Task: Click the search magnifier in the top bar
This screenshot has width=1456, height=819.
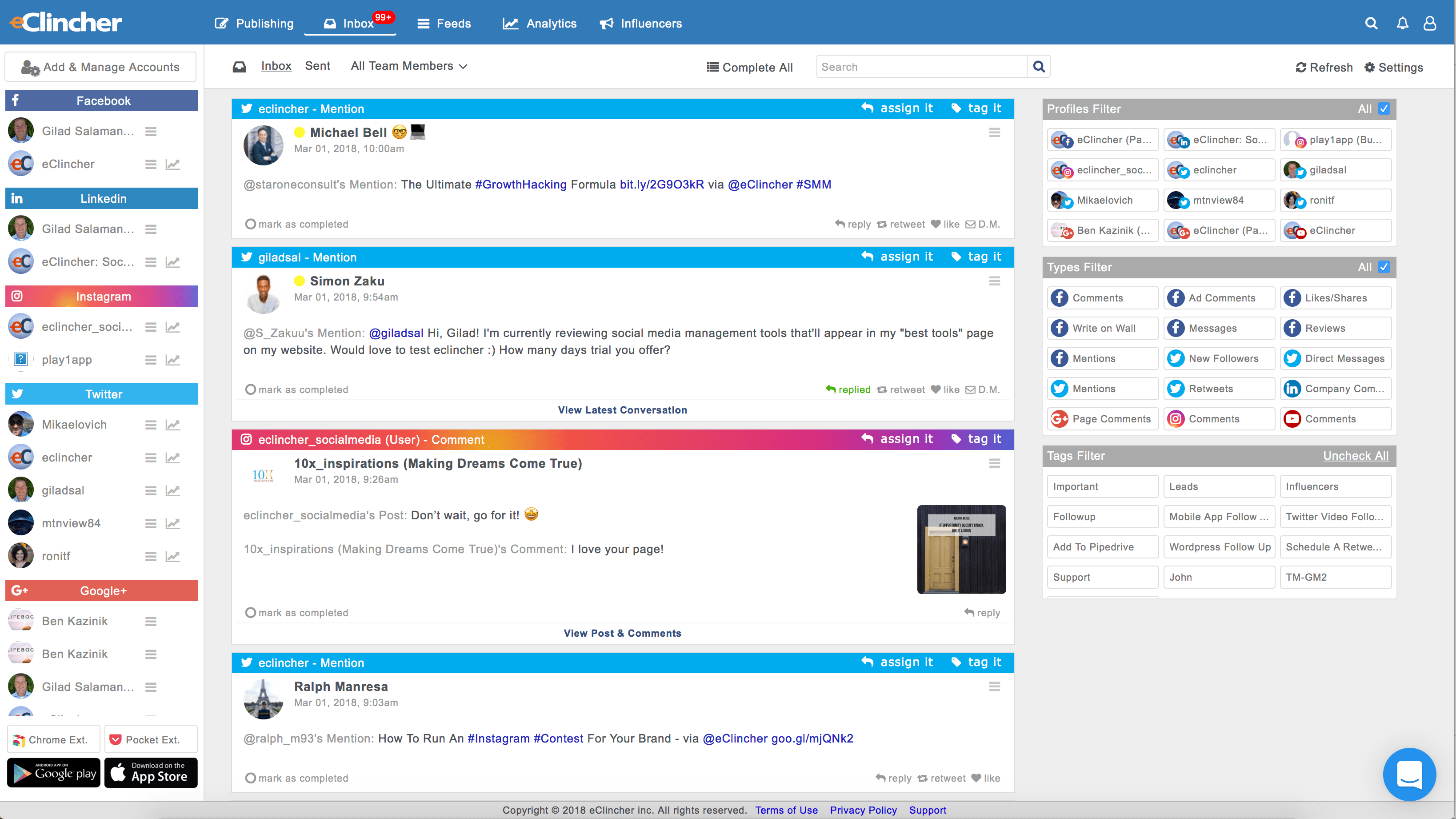Action: 1371,23
